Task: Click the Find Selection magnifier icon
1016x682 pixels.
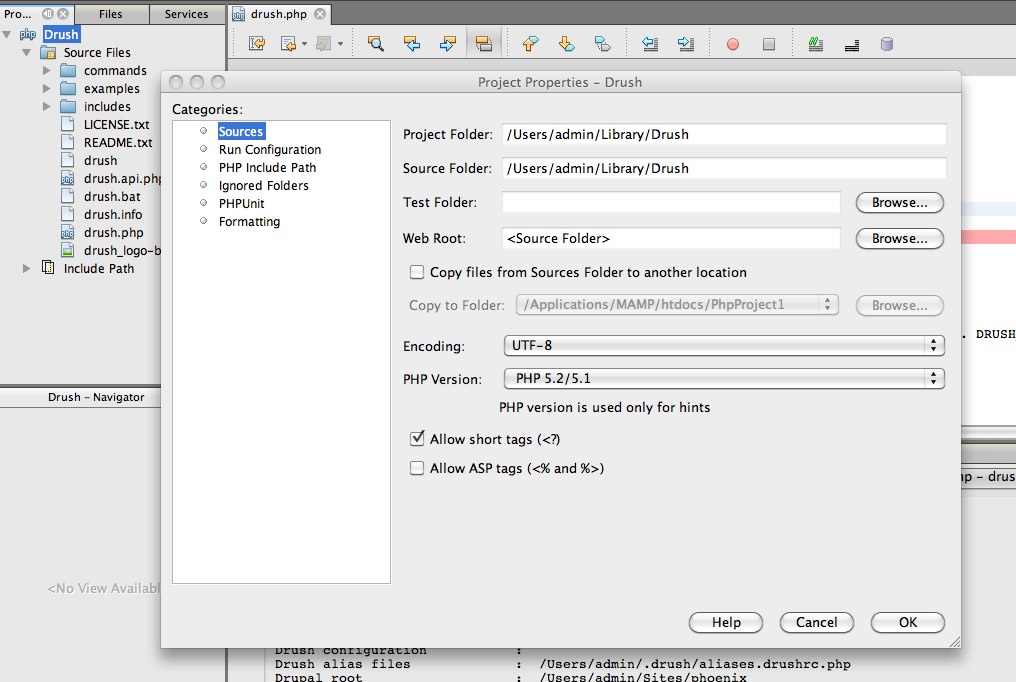Action: (376, 43)
